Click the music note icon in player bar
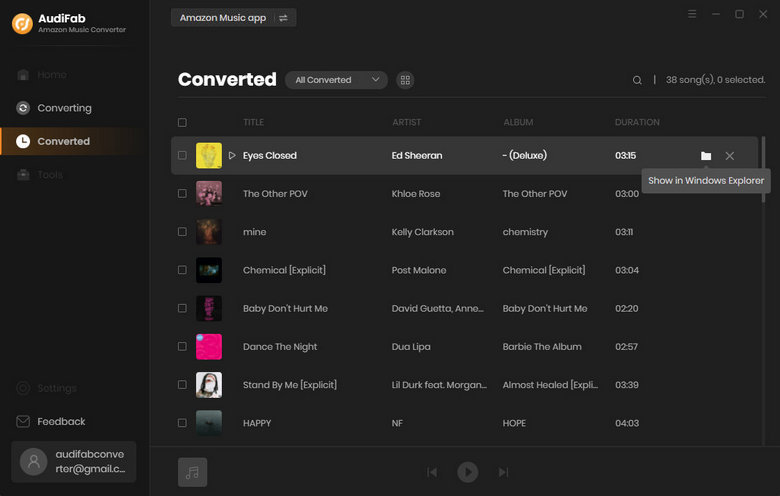Image resolution: width=780 pixels, height=496 pixels. coord(193,472)
